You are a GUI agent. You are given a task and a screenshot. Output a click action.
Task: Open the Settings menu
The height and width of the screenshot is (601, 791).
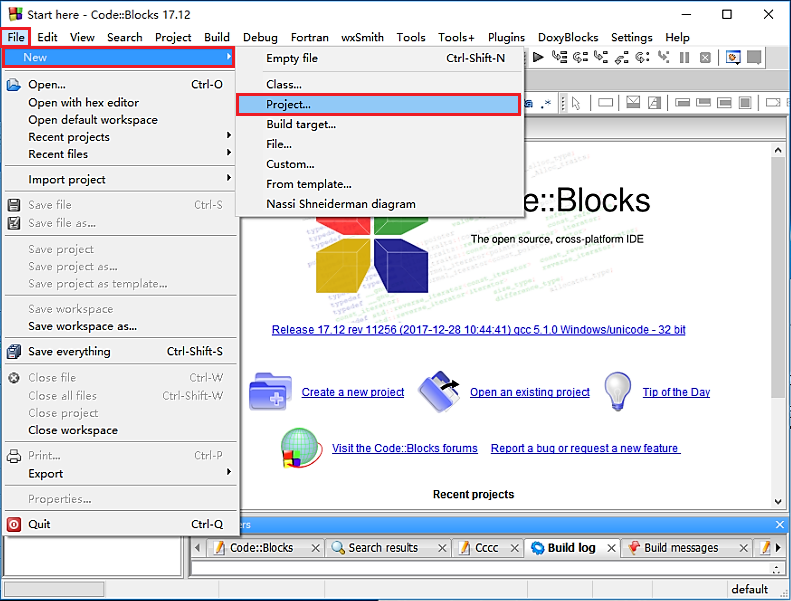(631, 37)
